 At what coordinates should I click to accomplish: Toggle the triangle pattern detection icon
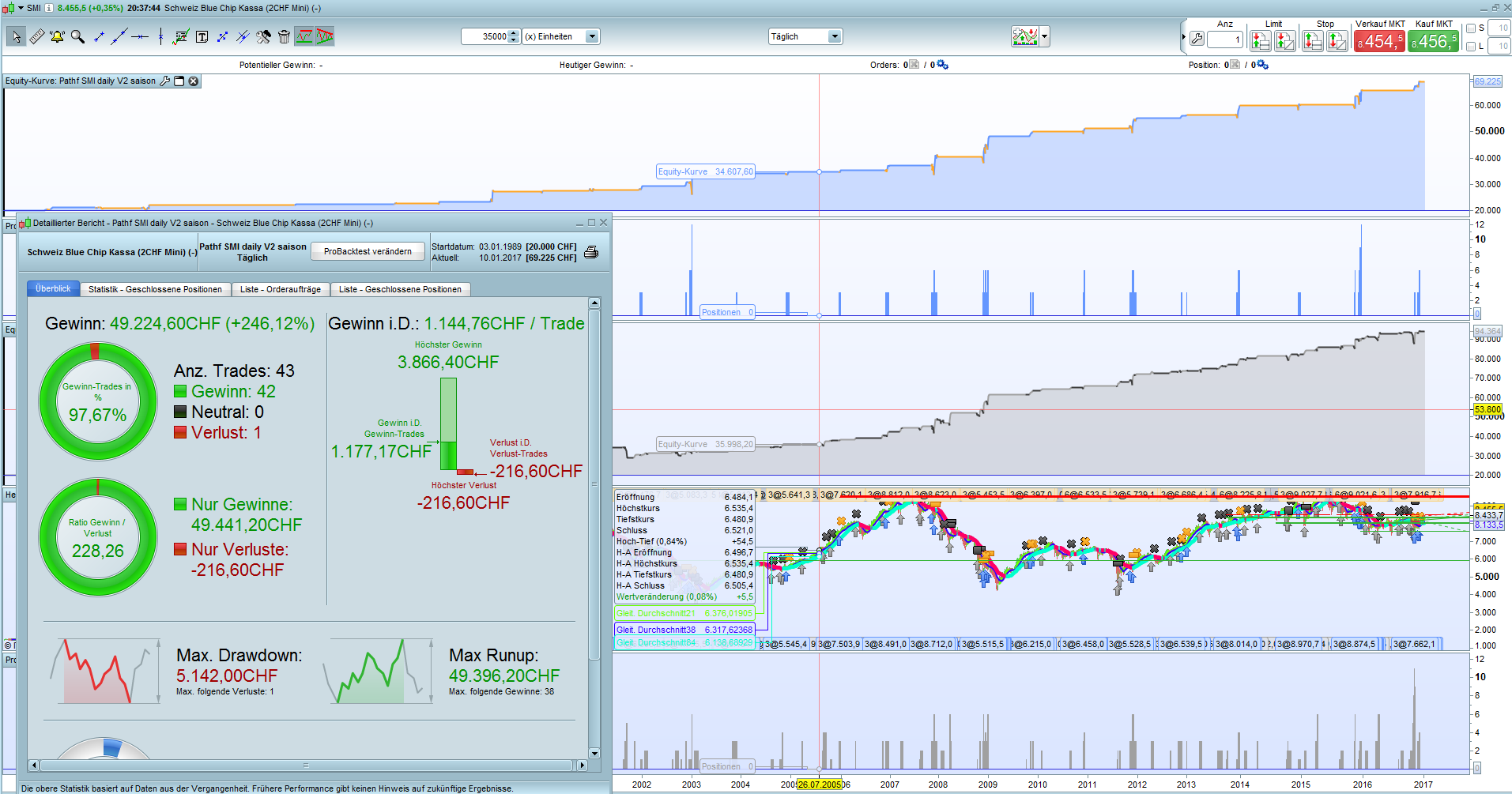pos(325,36)
